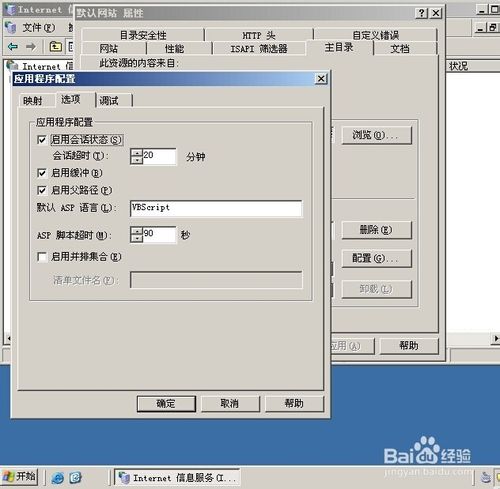The width and height of the screenshot is (500, 489).
Task: Select Internet 信息 tree root node
Action: pos(40,65)
